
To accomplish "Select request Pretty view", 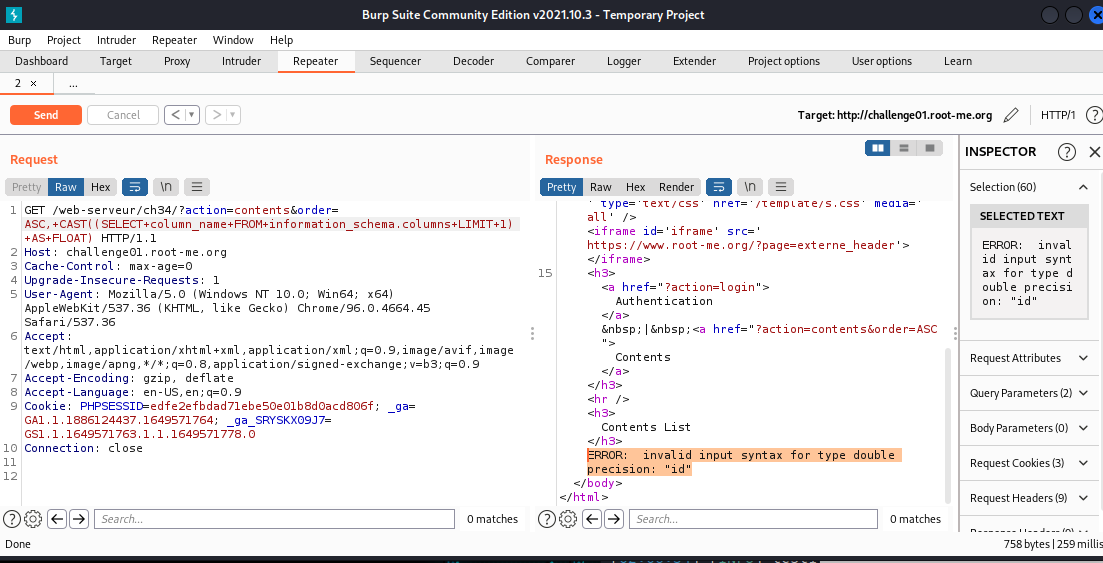I will click(x=27, y=187).
